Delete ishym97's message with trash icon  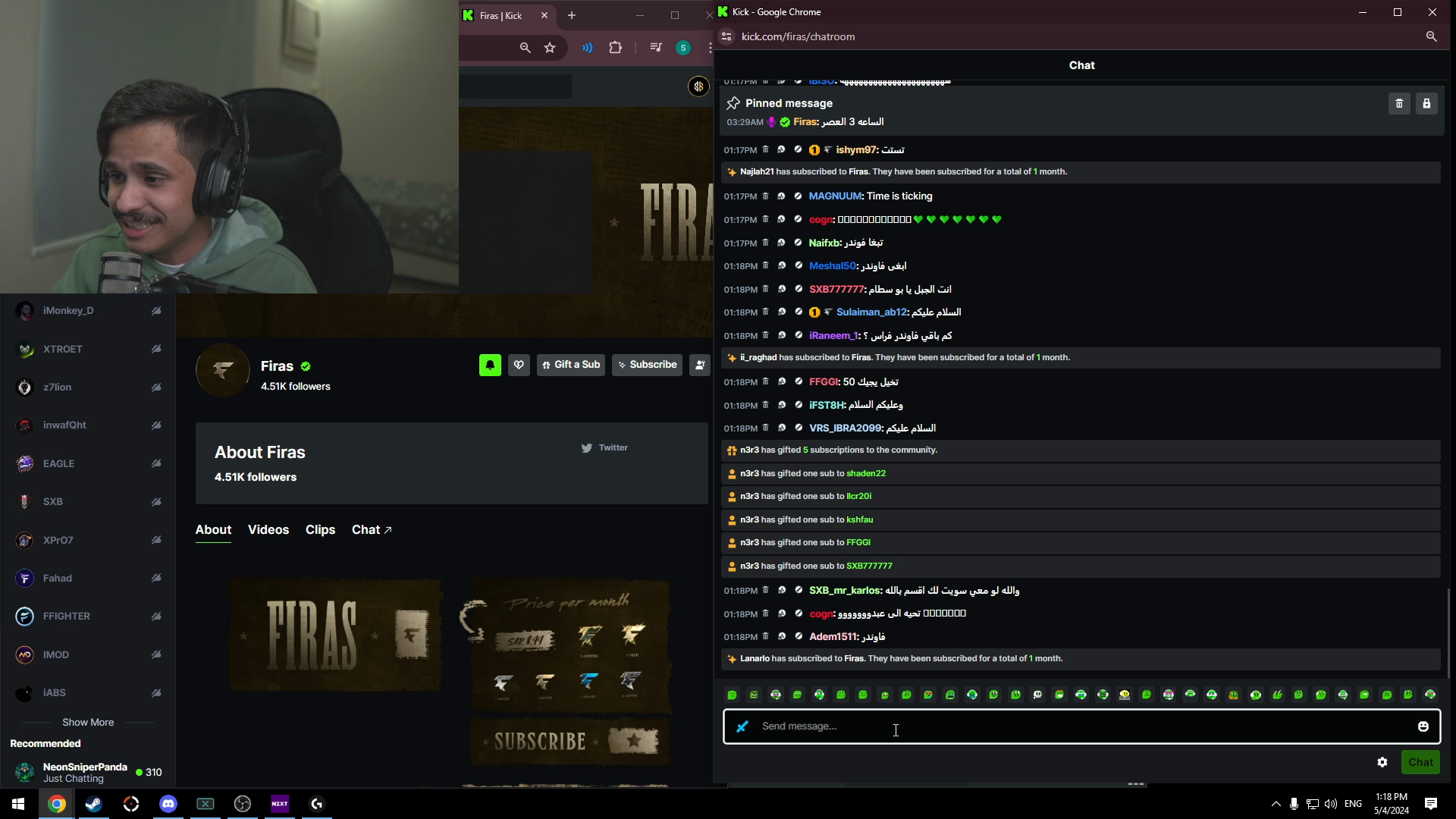click(x=765, y=149)
